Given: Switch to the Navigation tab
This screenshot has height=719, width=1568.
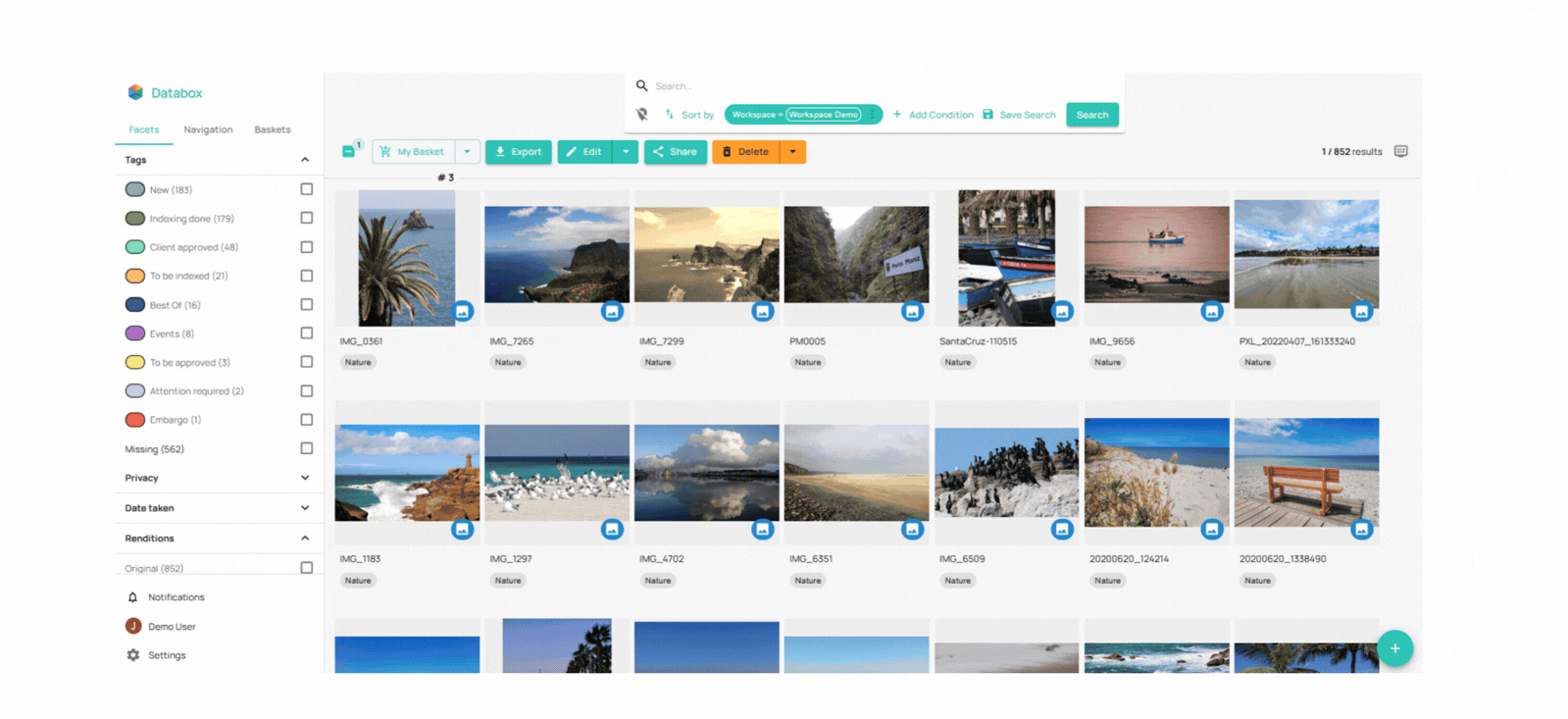Looking at the screenshot, I should click(208, 129).
